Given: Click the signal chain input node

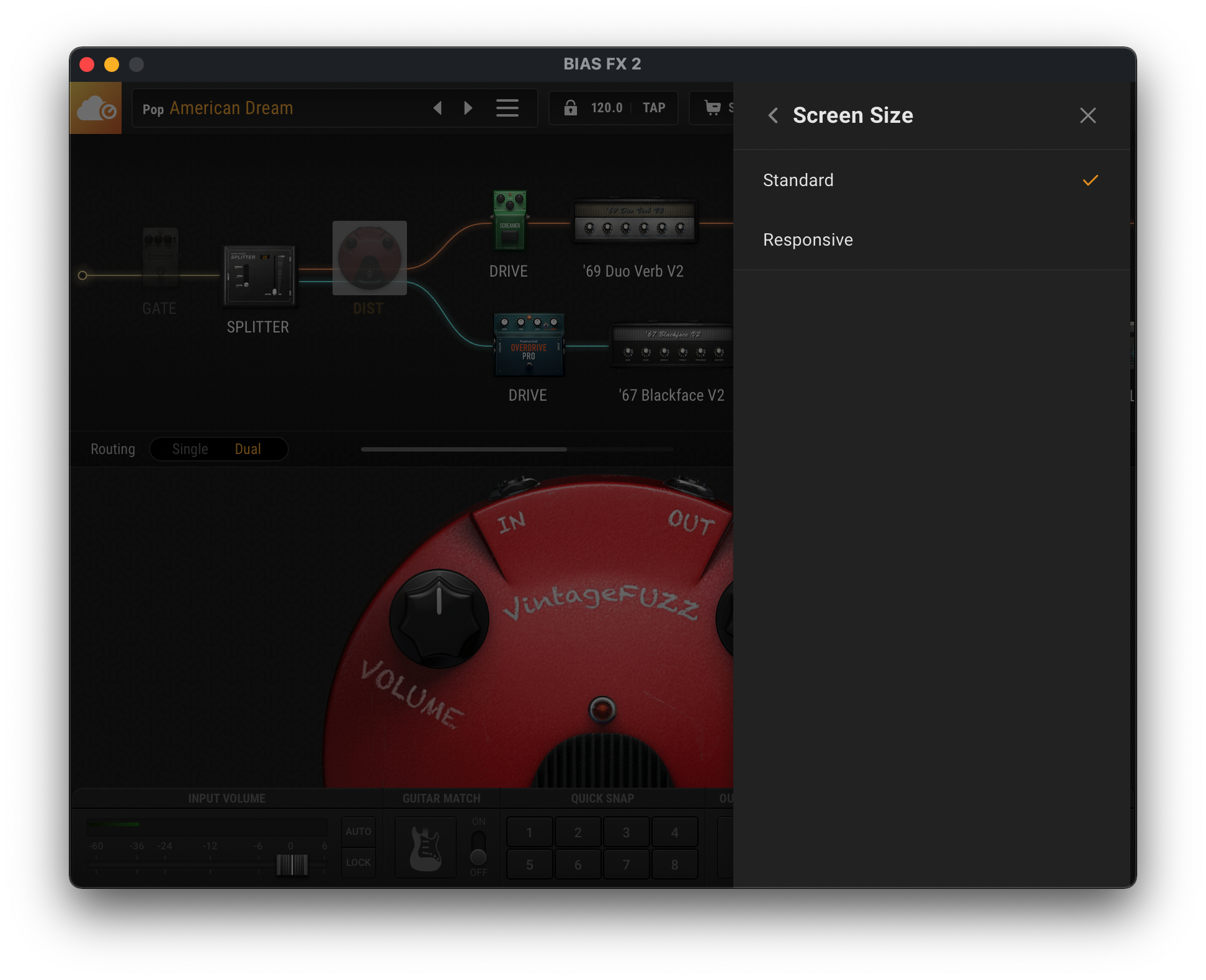Looking at the screenshot, I should (x=83, y=275).
